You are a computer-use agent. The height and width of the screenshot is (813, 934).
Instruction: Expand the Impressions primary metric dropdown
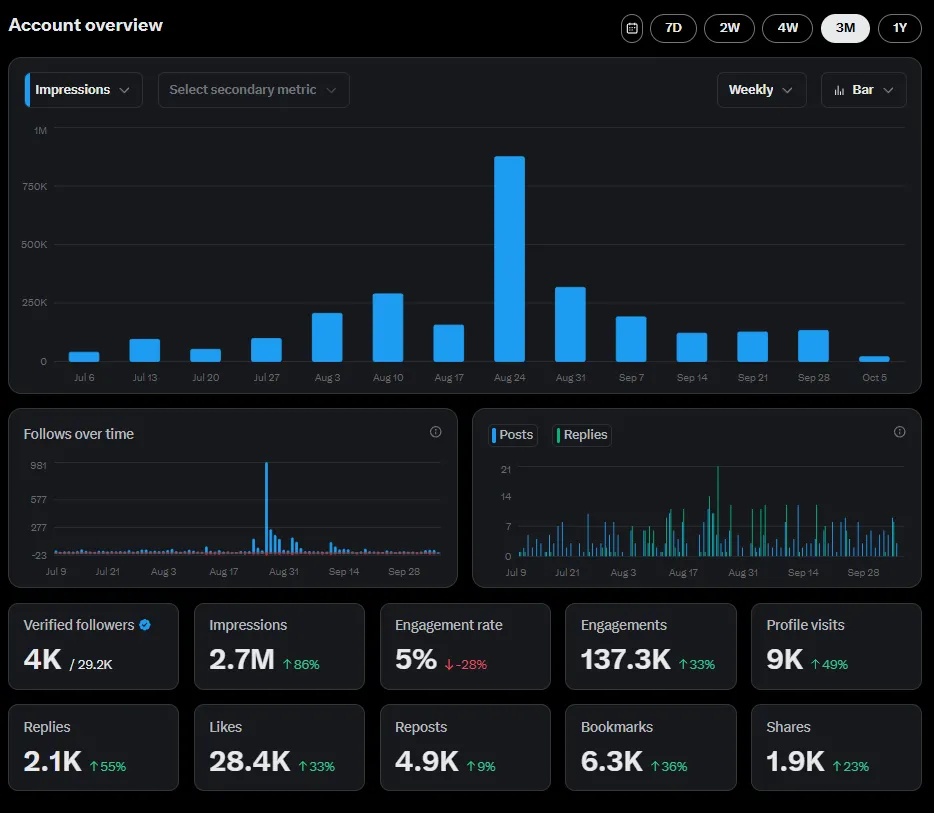(84, 90)
